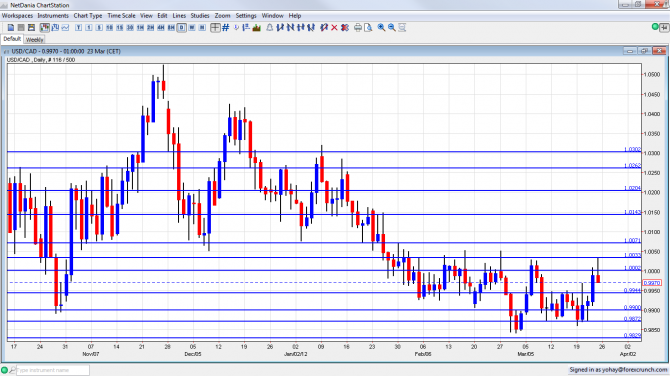Image resolution: width=670 pixels, height=376 pixels.
Task: Click the green status light top-right toolbar
Action: [x=655, y=27]
